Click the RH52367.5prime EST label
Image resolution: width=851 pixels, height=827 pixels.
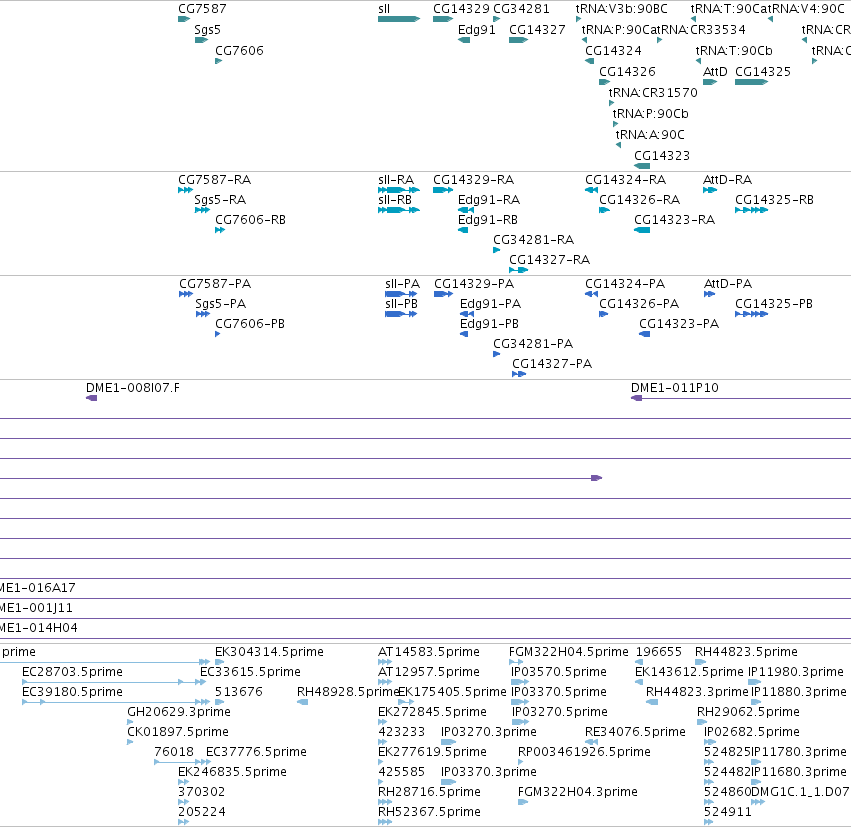tap(429, 812)
